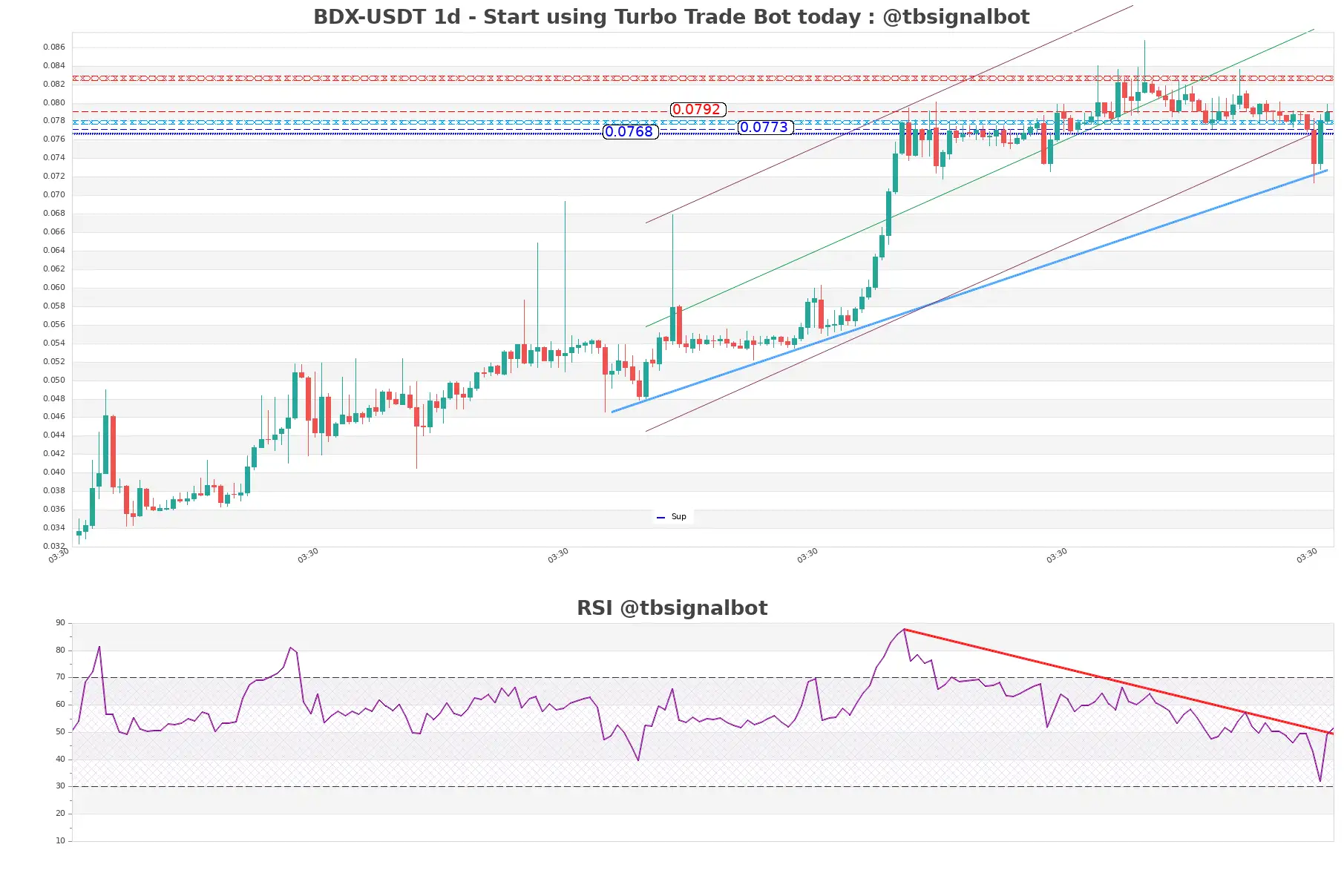This screenshot has width=1344, height=896.
Task: Click the 0.078 price axis label
Action: (x=54, y=121)
